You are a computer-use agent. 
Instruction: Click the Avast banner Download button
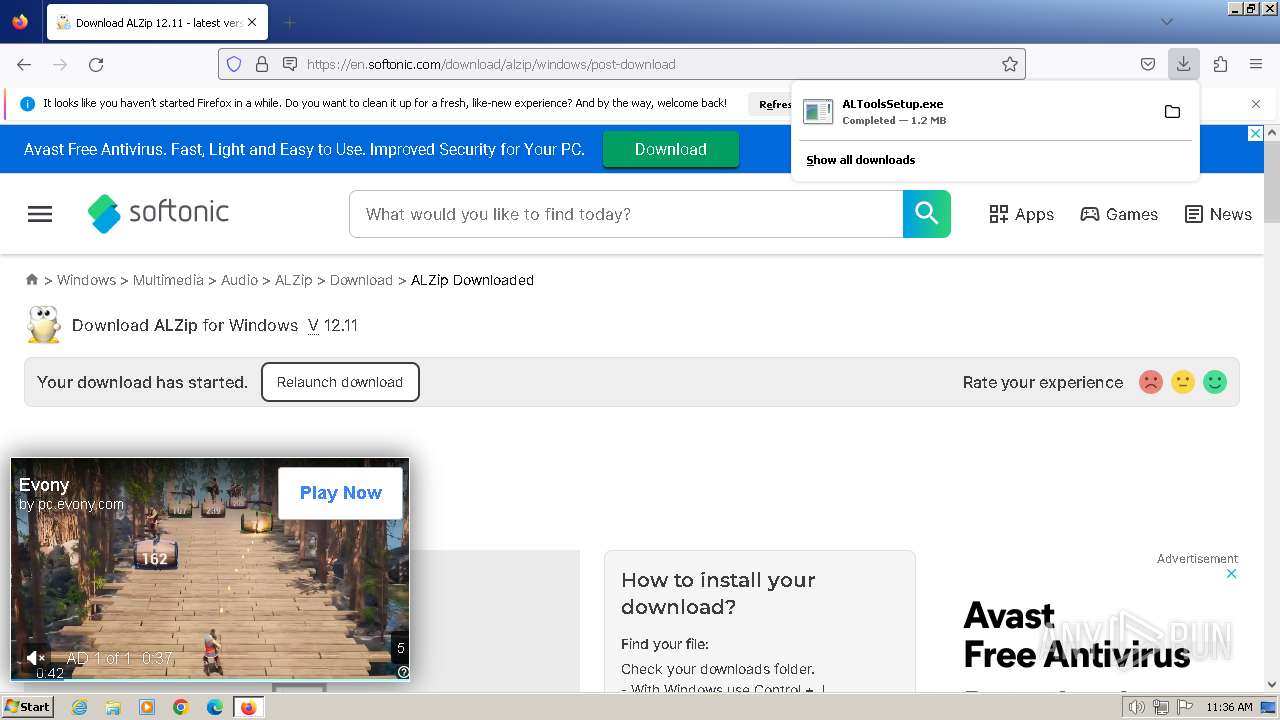(670, 149)
